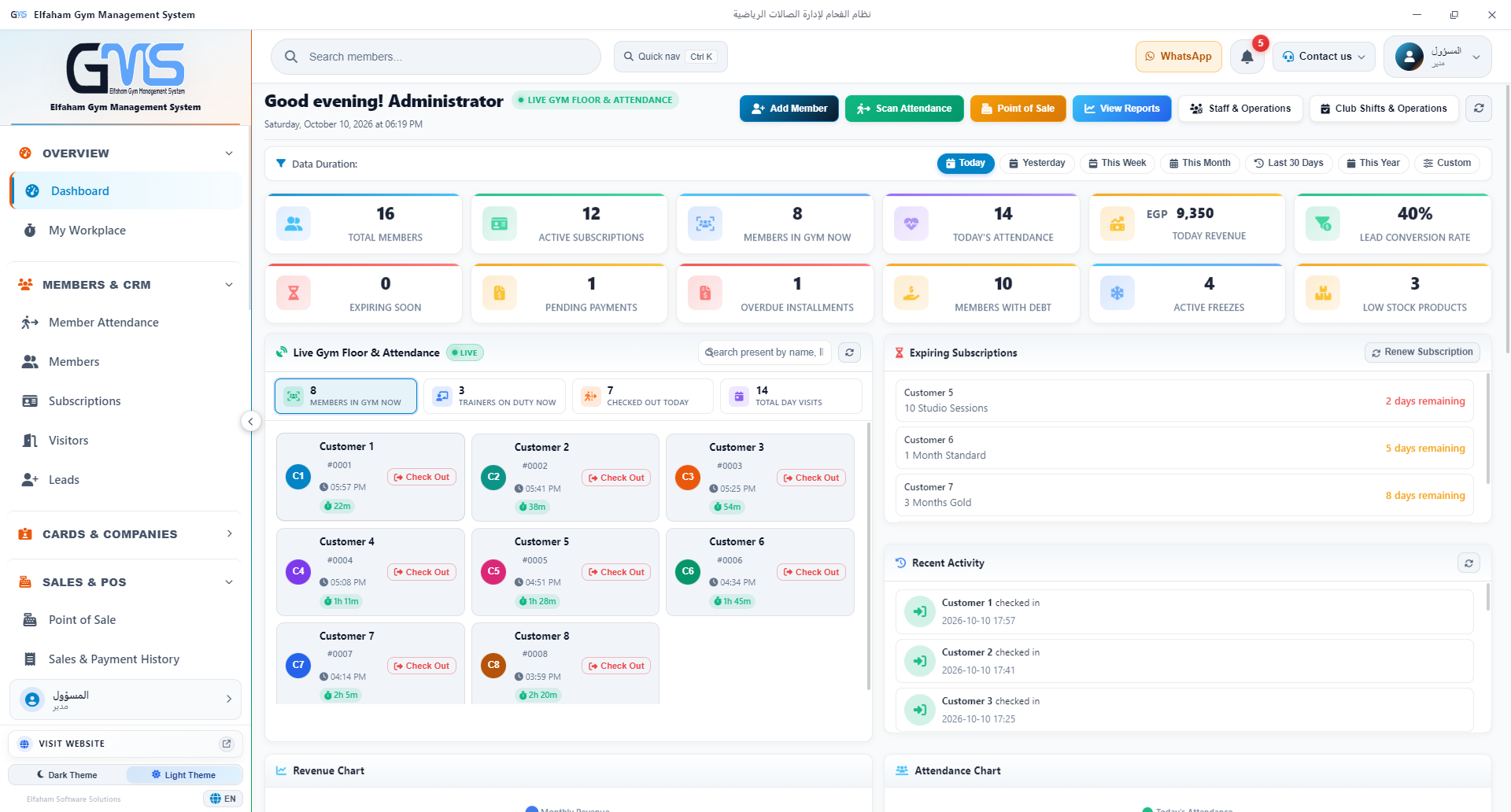
Task: Refresh the Live Gym Floor panel
Action: click(849, 352)
